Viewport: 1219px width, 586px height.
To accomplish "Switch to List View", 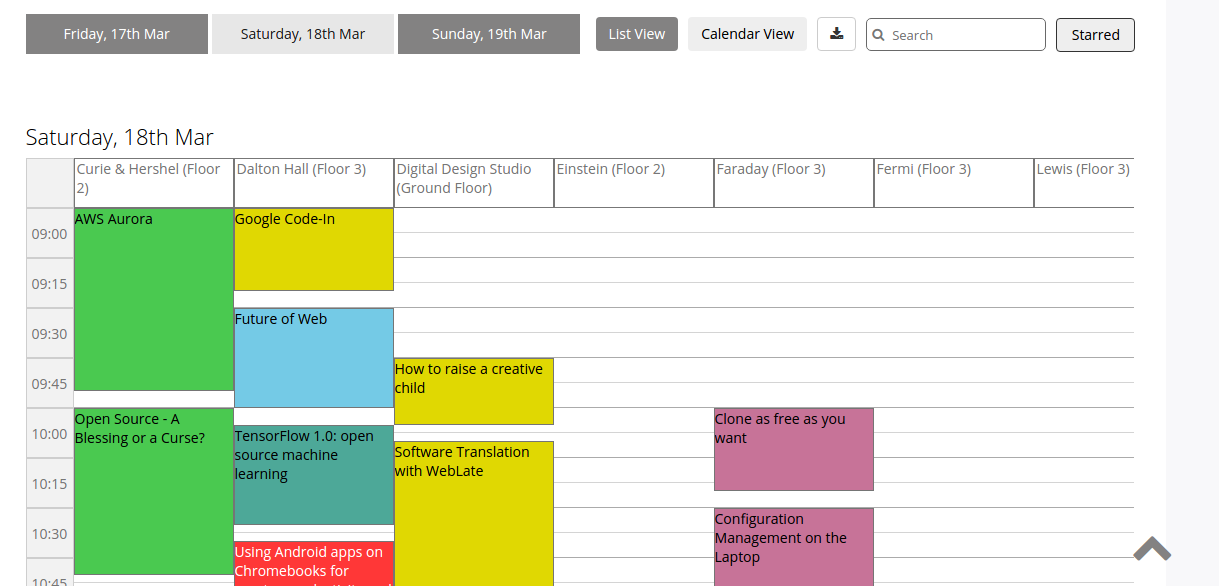I will coord(637,34).
